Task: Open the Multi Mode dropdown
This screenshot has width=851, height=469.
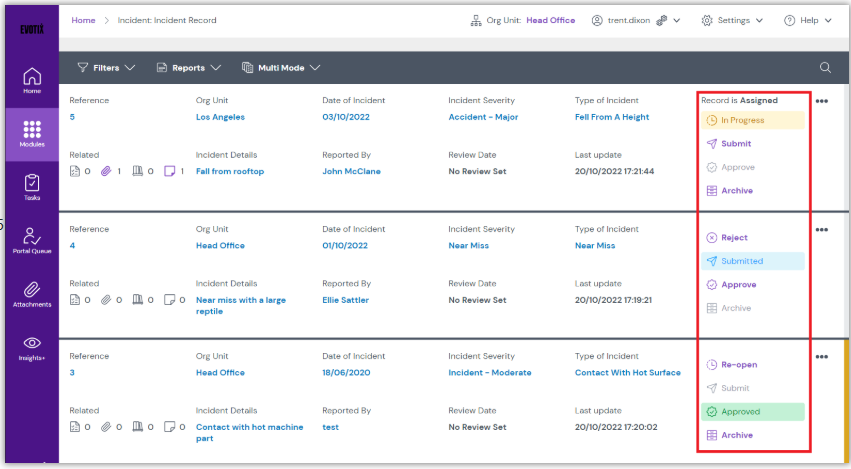Action: click(x=281, y=68)
